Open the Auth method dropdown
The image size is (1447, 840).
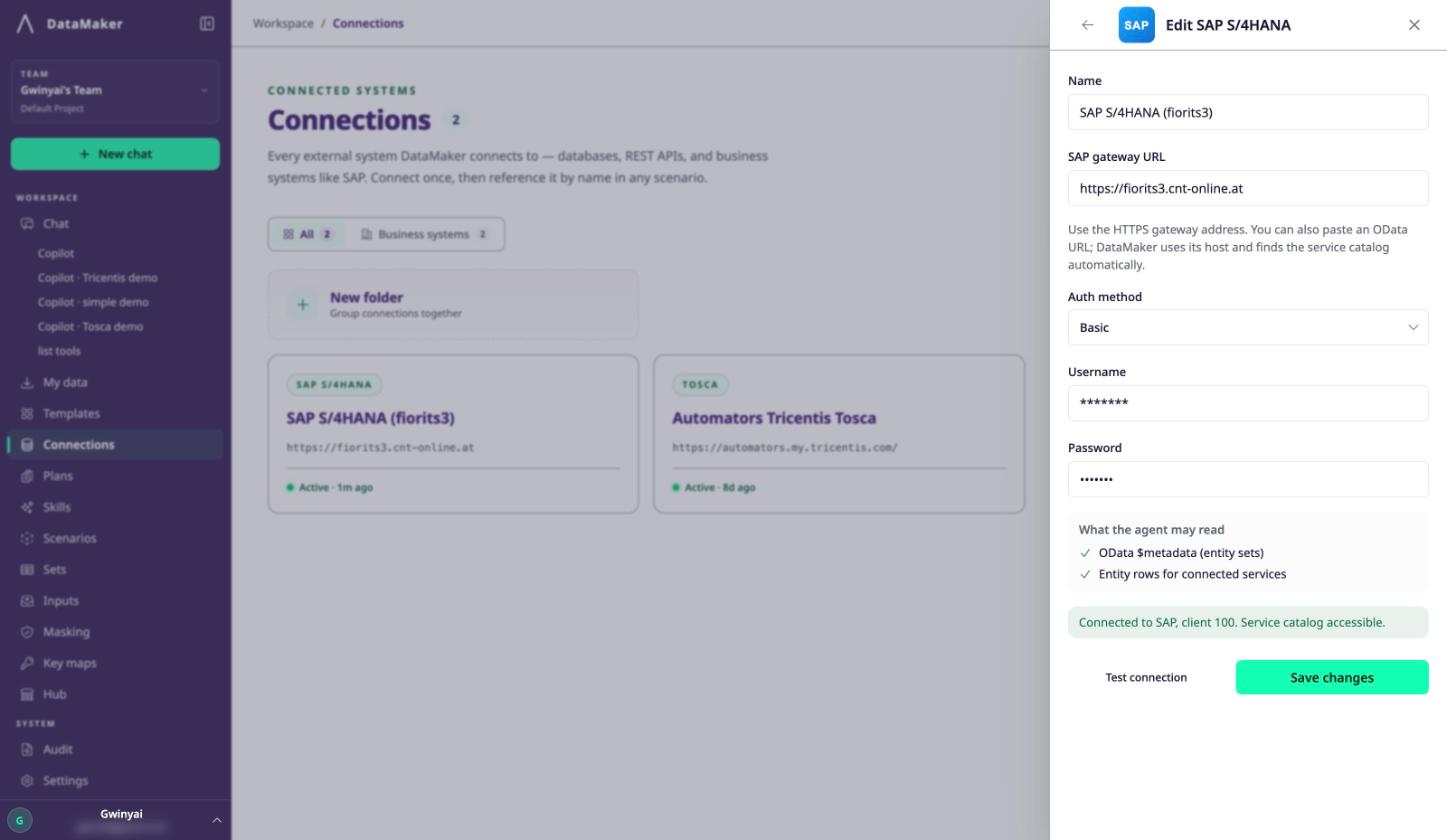pyautogui.click(x=1248, y=328)
